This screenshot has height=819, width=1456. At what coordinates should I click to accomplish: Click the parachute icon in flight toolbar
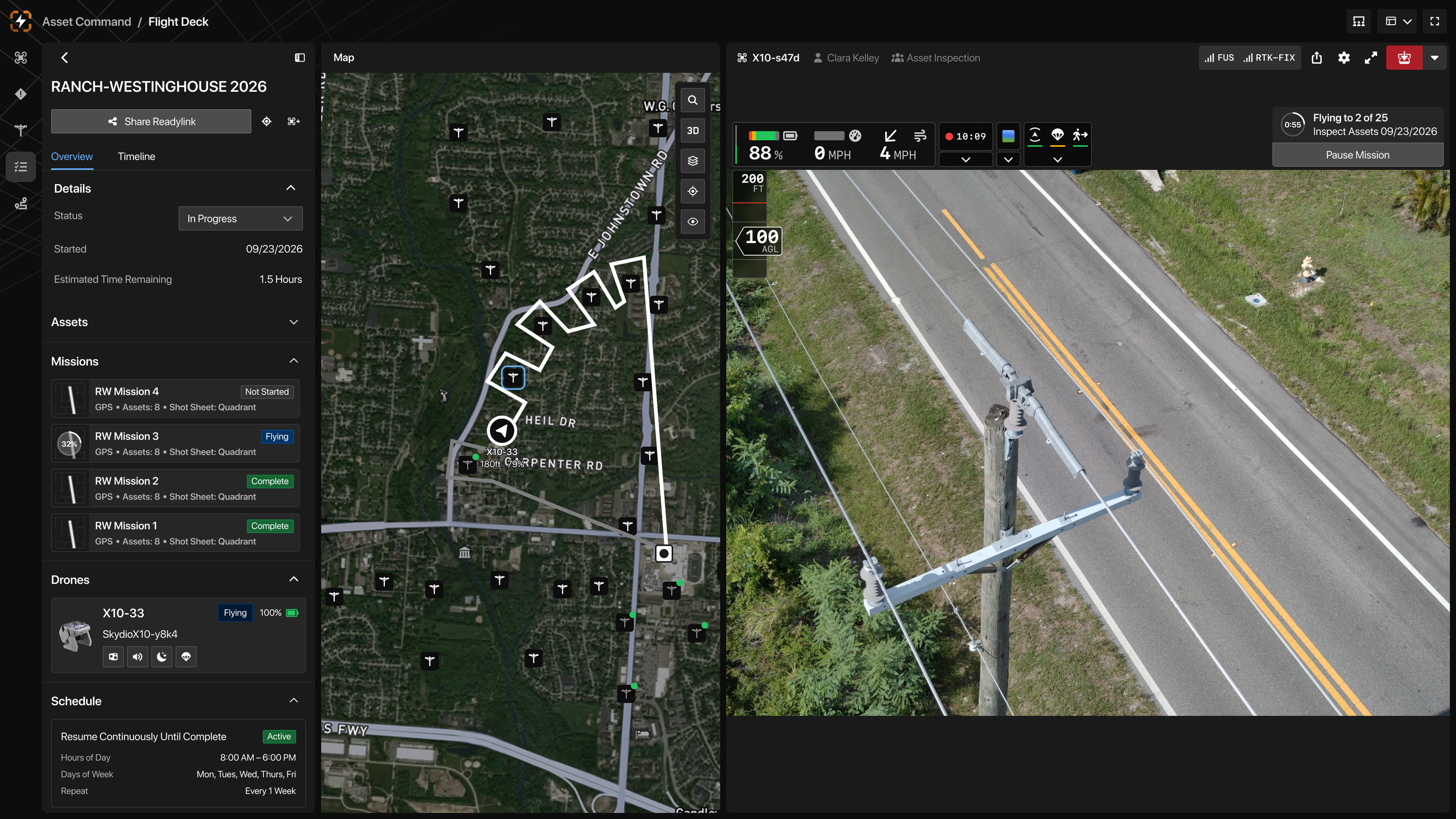[x=1058, y=136]
